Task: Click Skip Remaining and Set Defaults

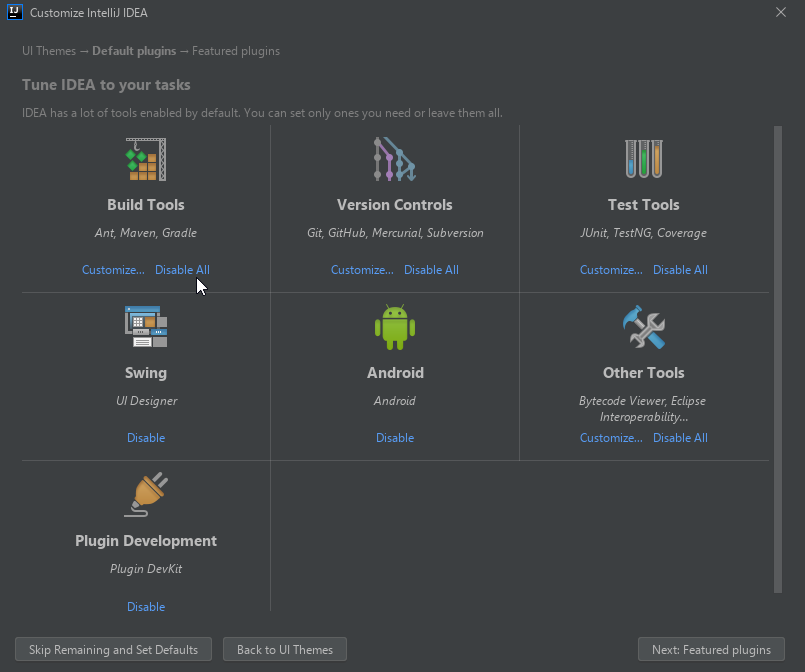Action: pyautogui.click(x=113, y=650)
